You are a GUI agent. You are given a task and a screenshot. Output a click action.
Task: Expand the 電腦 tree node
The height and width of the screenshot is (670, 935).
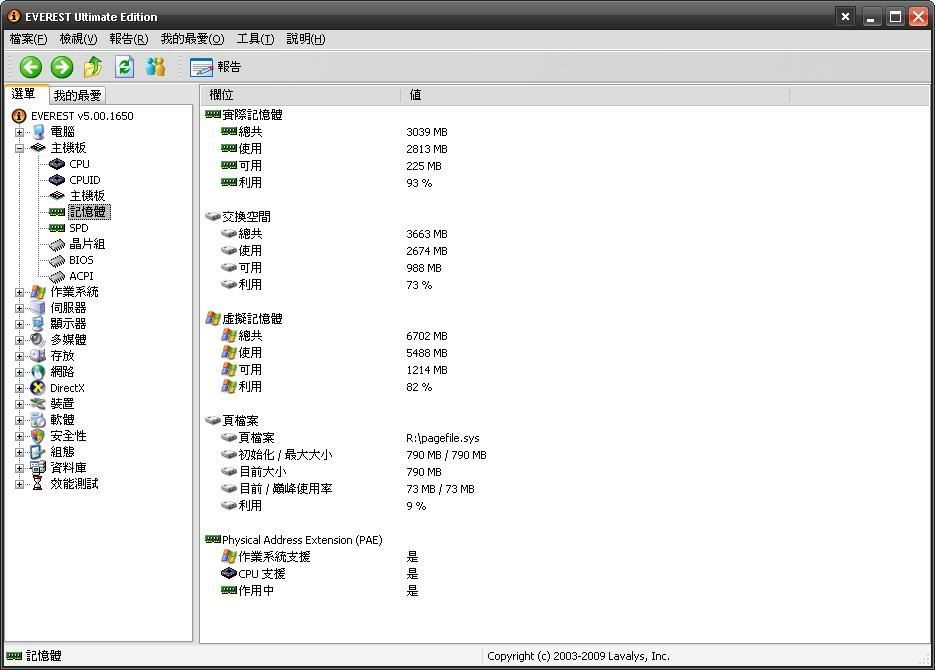point(19,132)
